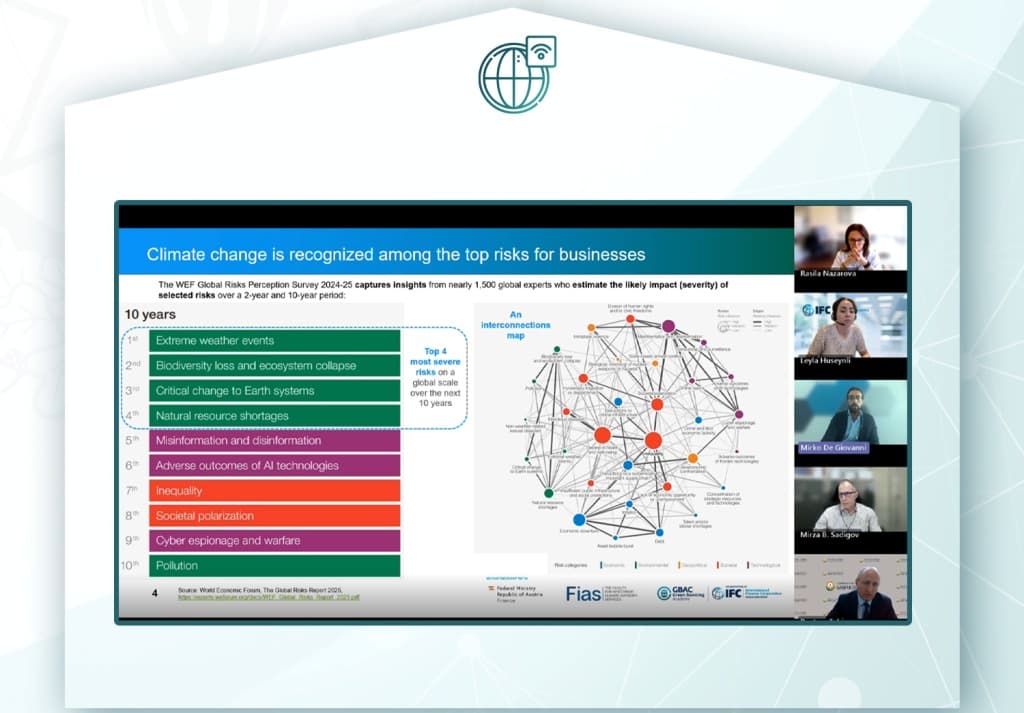Click the slide page number 4
Screen dimensions: 1024x713
155,593
